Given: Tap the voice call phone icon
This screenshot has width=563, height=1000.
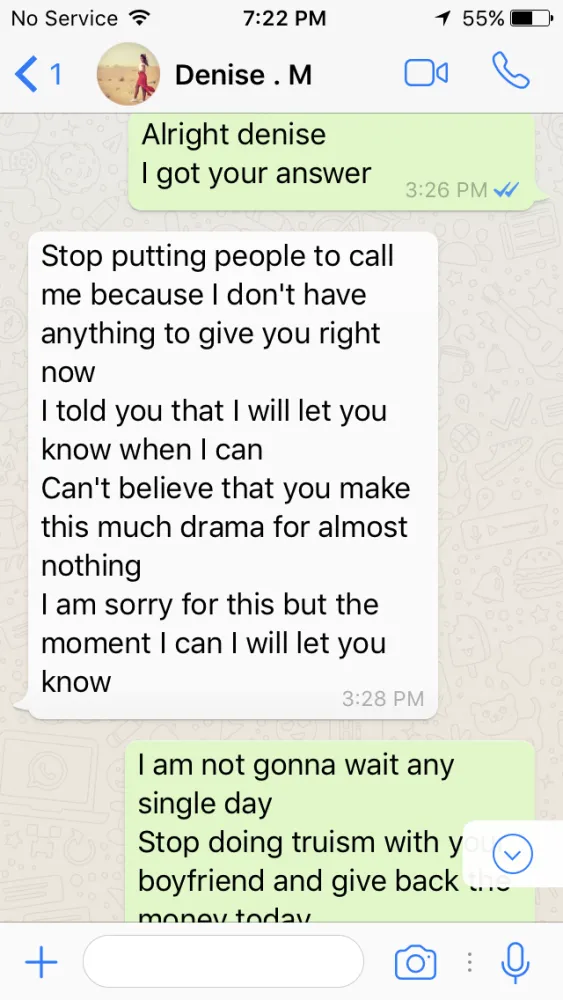Looking at the screenshot, I should 511,71.
